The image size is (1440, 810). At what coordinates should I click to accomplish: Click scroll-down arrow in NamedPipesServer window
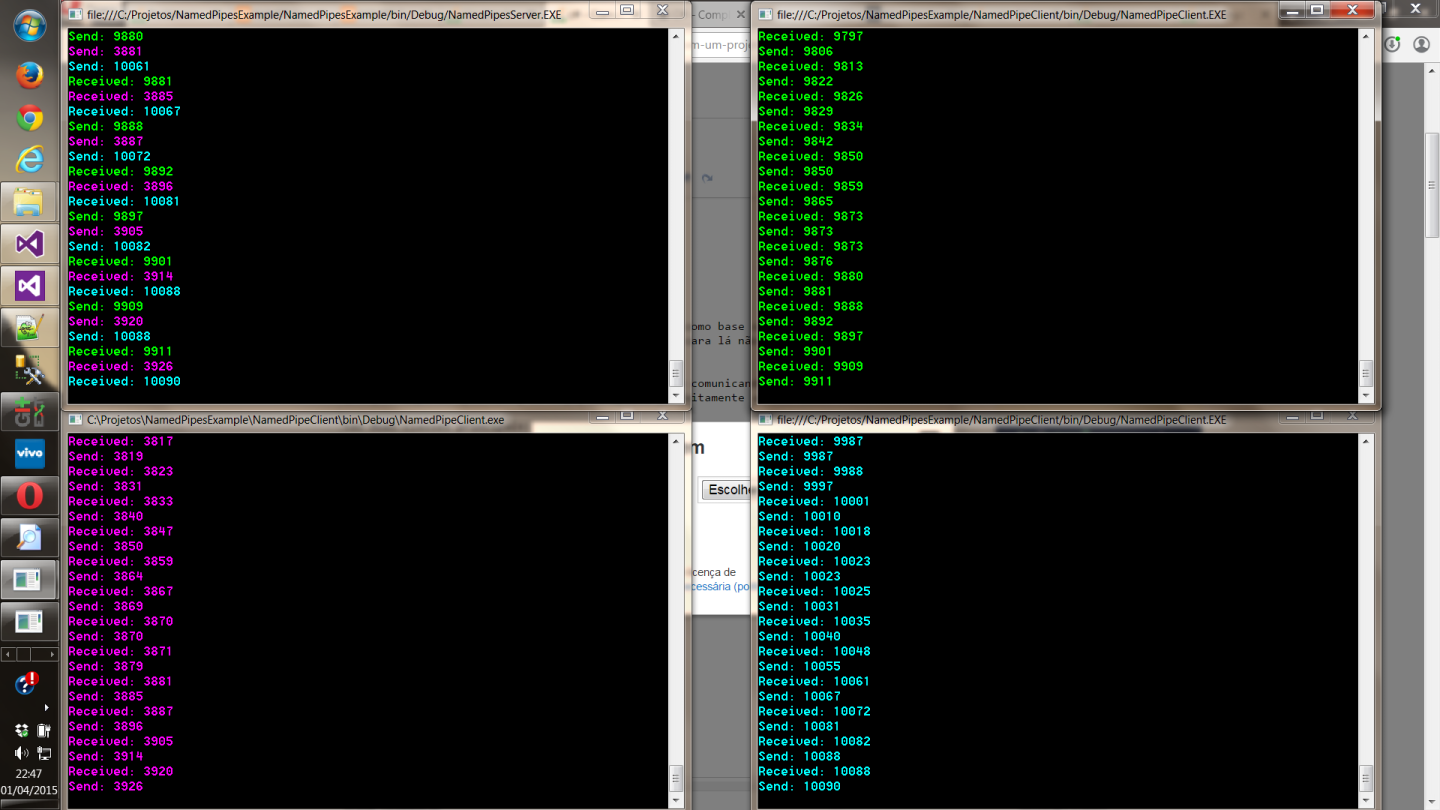click(x=676, y=396)
